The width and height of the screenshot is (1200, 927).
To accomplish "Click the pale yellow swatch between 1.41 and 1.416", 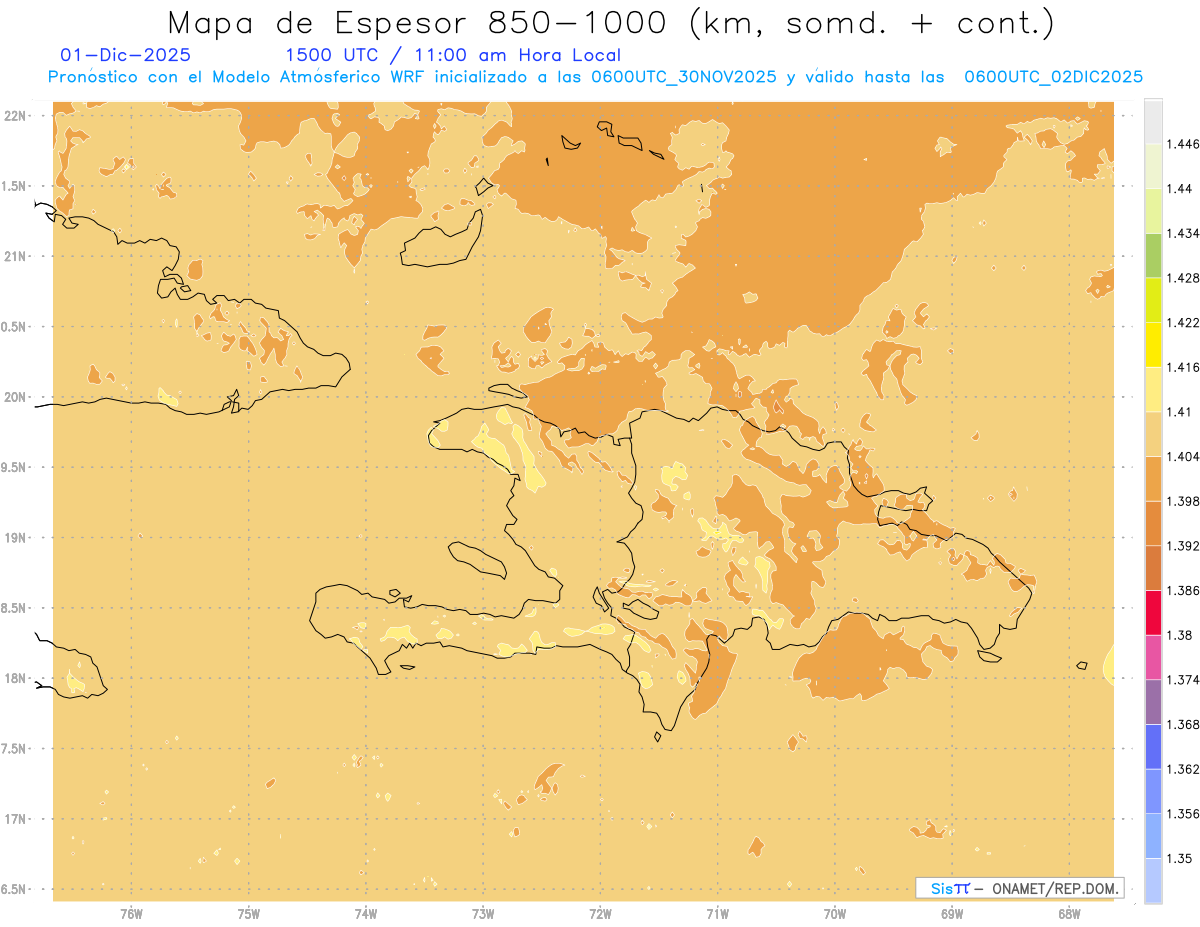I will tap(1153, 389).
